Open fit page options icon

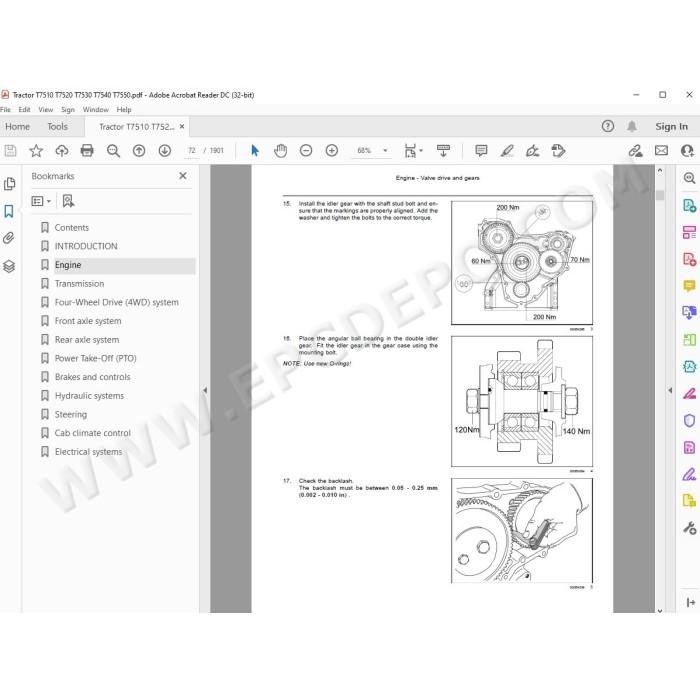(x=412, y=151)
